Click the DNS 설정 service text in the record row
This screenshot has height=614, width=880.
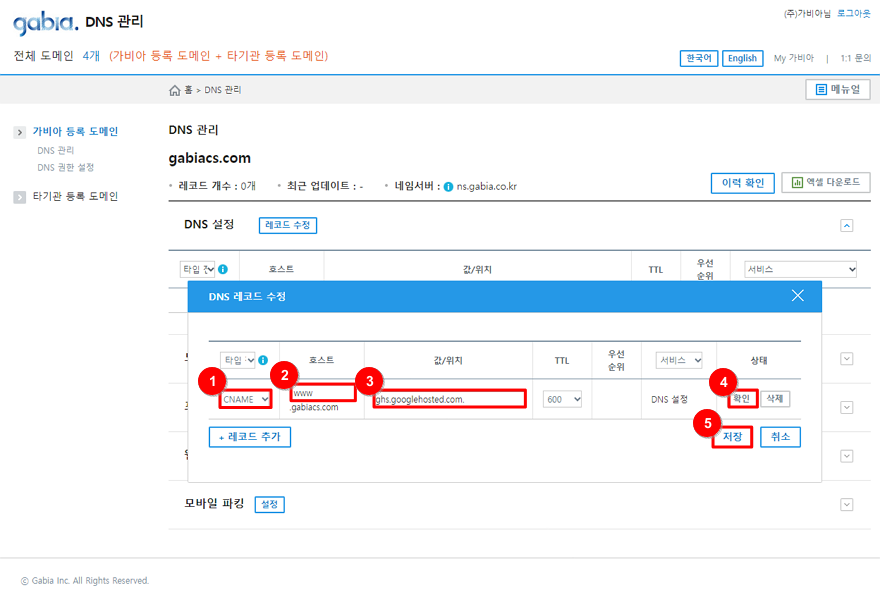[x=670, y=400]
